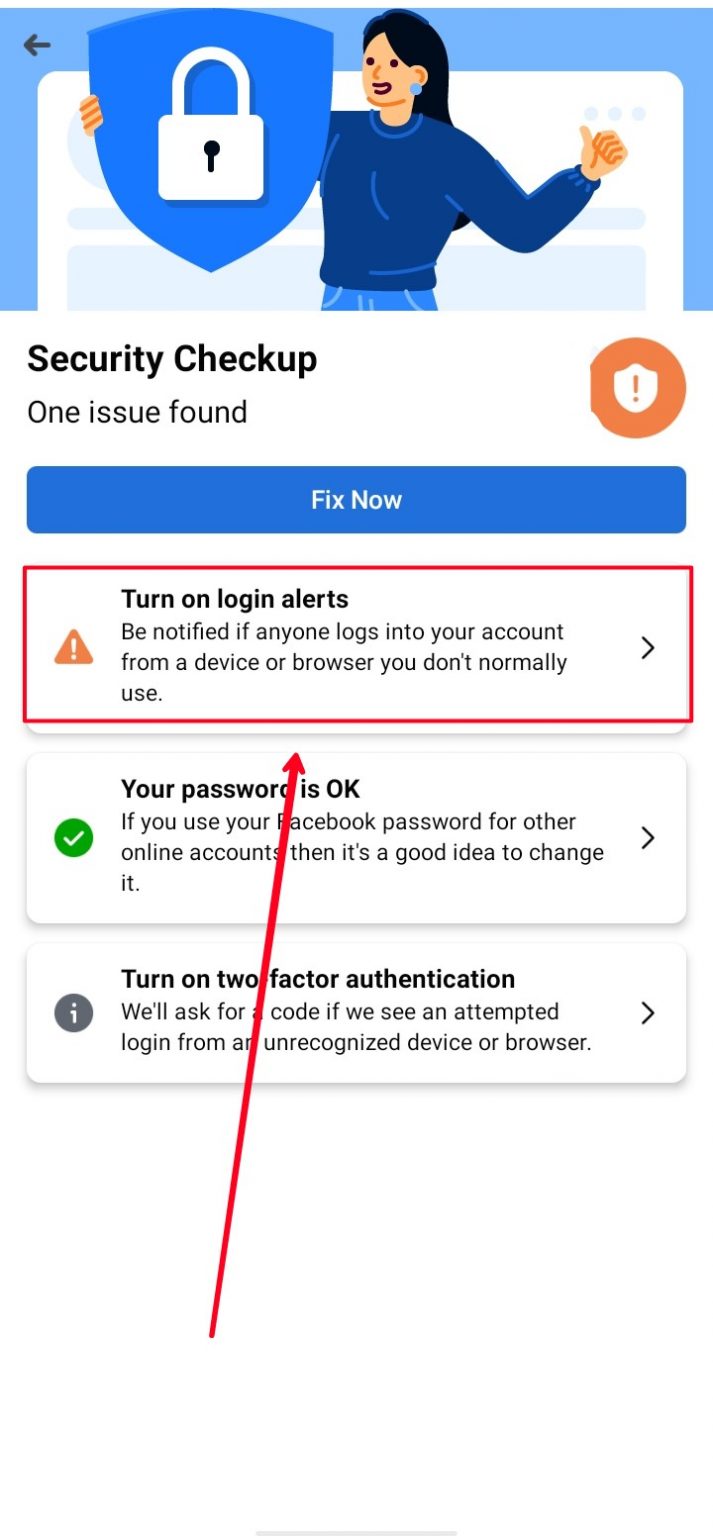Viewport: 713px width, 1536px height.
Task: Tap the woman's thumbs-up hand illustration
Action: pyautogui.click(x=603, y=151)
